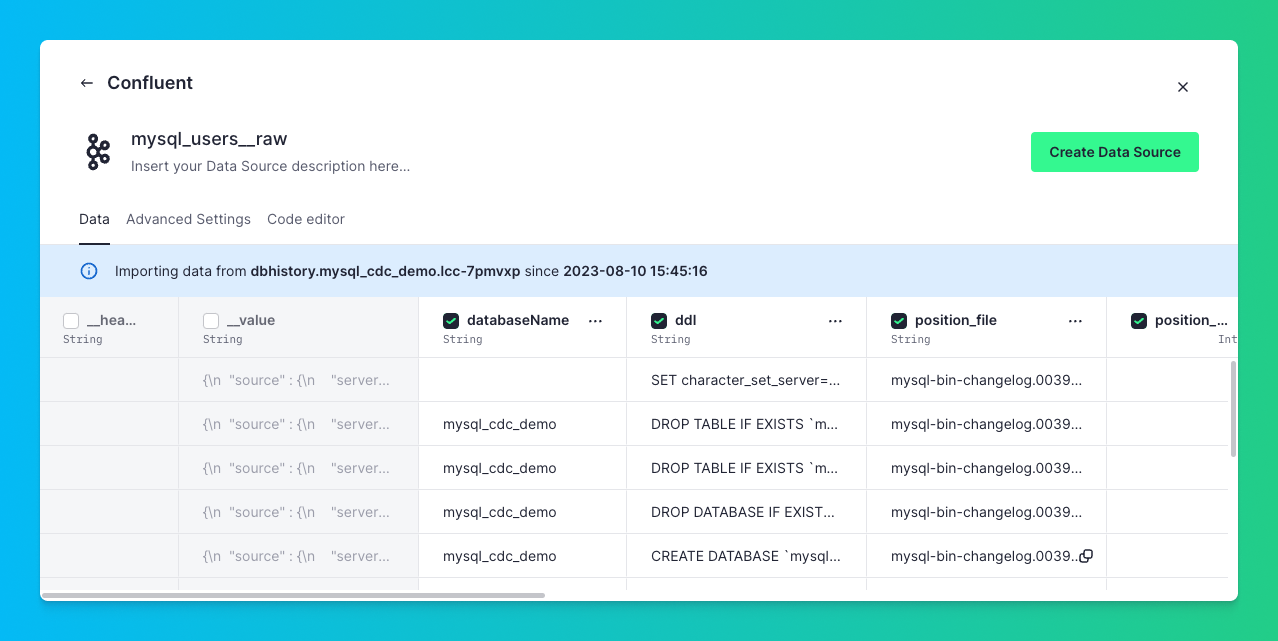
Task: Select the __value cell in the DROP DATABASE row
Action: point(298,512)
